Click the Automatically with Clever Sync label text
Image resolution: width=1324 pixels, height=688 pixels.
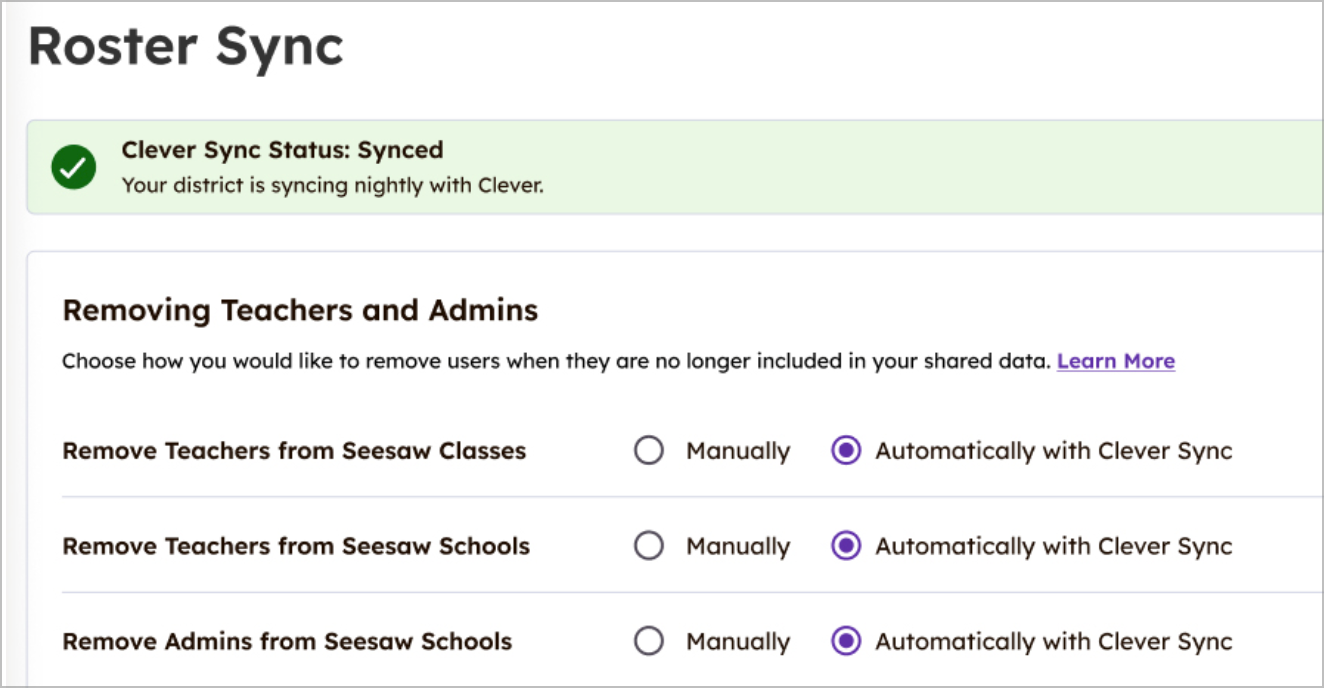pyautogui.click(x=1053, y=450)
